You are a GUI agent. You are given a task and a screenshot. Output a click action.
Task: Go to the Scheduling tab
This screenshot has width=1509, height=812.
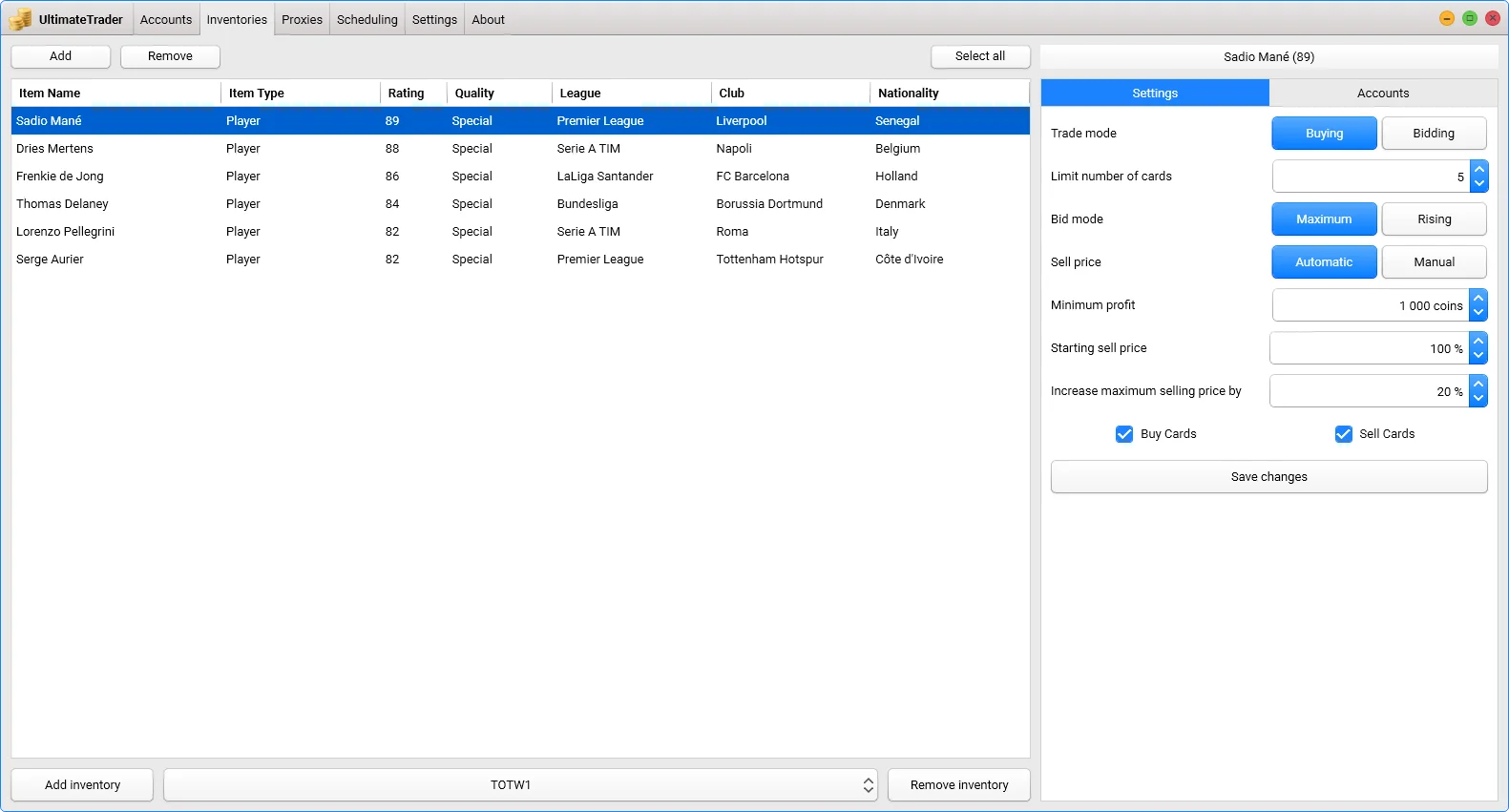point(367,19)
